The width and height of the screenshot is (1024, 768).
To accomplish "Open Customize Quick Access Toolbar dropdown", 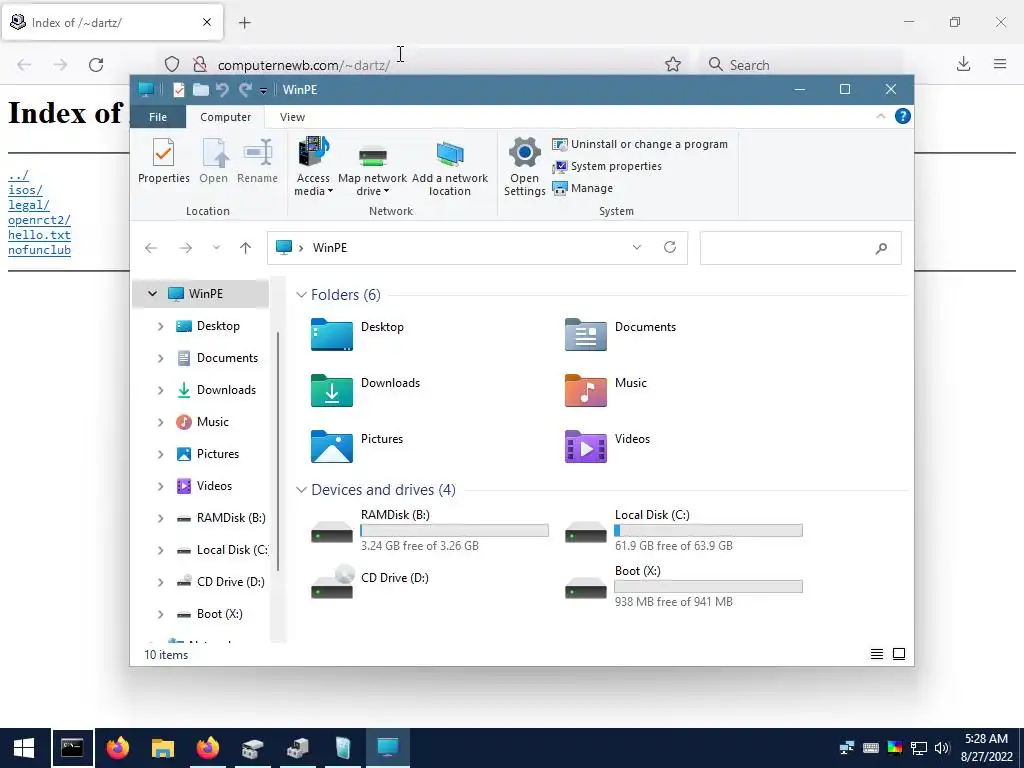I will (263, 91).
